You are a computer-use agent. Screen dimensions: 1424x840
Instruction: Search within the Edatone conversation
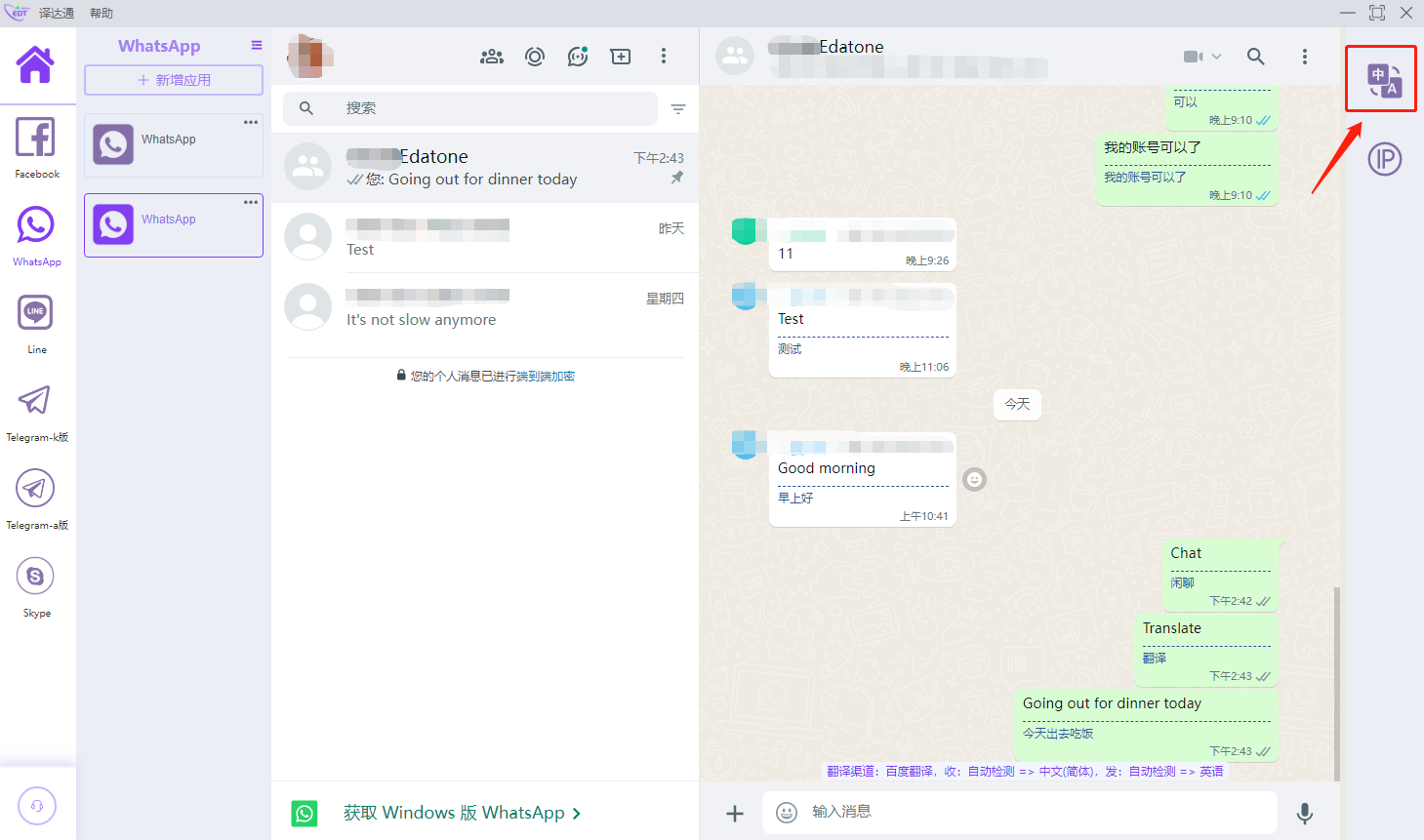pos(1256,57)
